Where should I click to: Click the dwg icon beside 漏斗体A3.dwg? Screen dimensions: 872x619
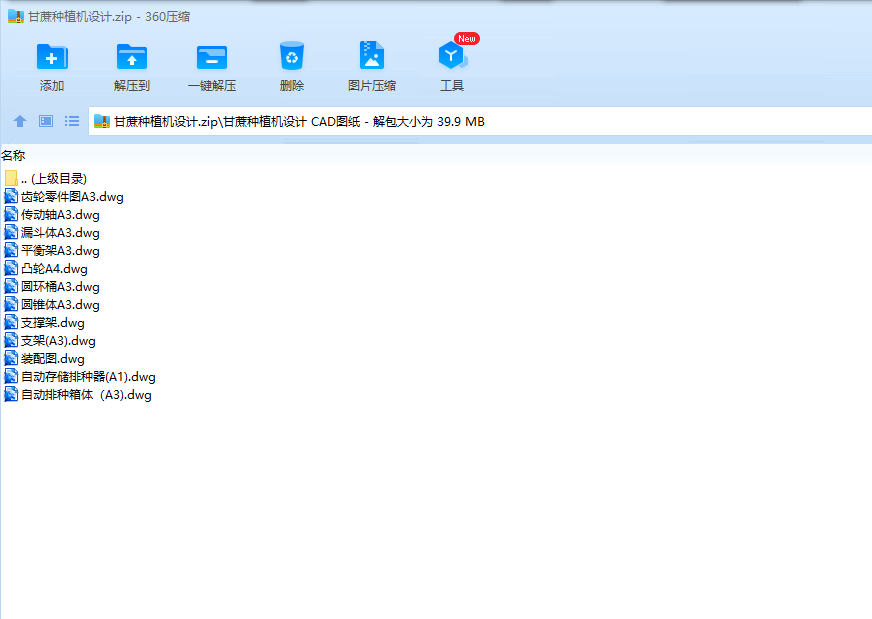[x=11, y=232]
